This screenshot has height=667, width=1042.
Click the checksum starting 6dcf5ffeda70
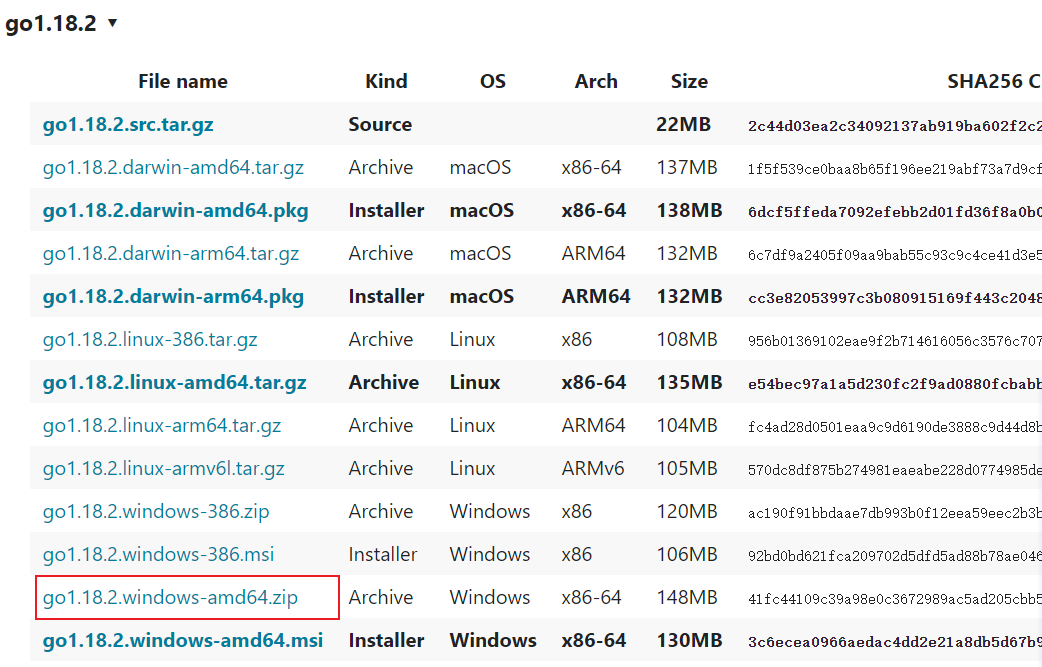894,212
